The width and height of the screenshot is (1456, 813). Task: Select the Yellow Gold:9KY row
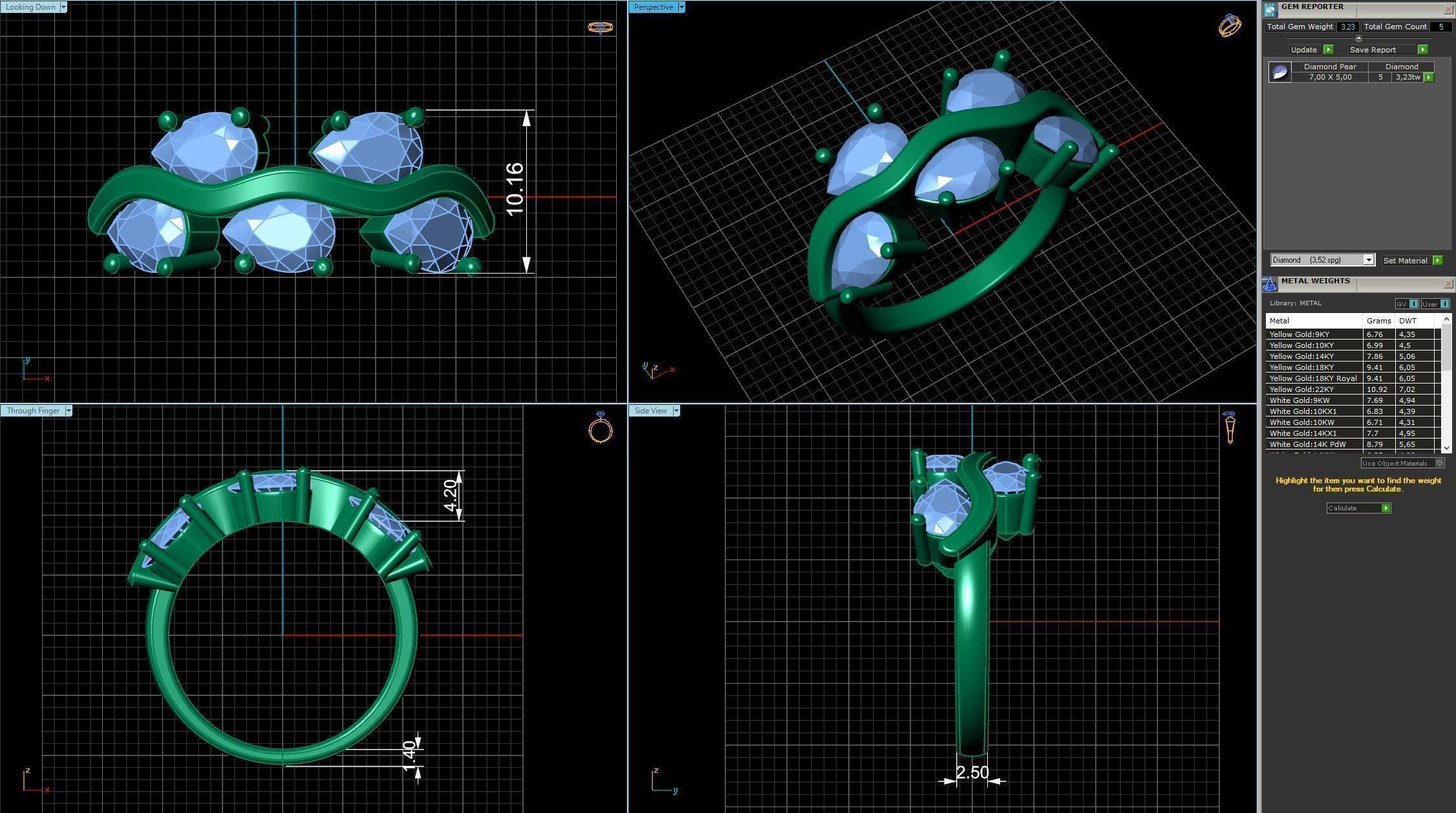1353,334
